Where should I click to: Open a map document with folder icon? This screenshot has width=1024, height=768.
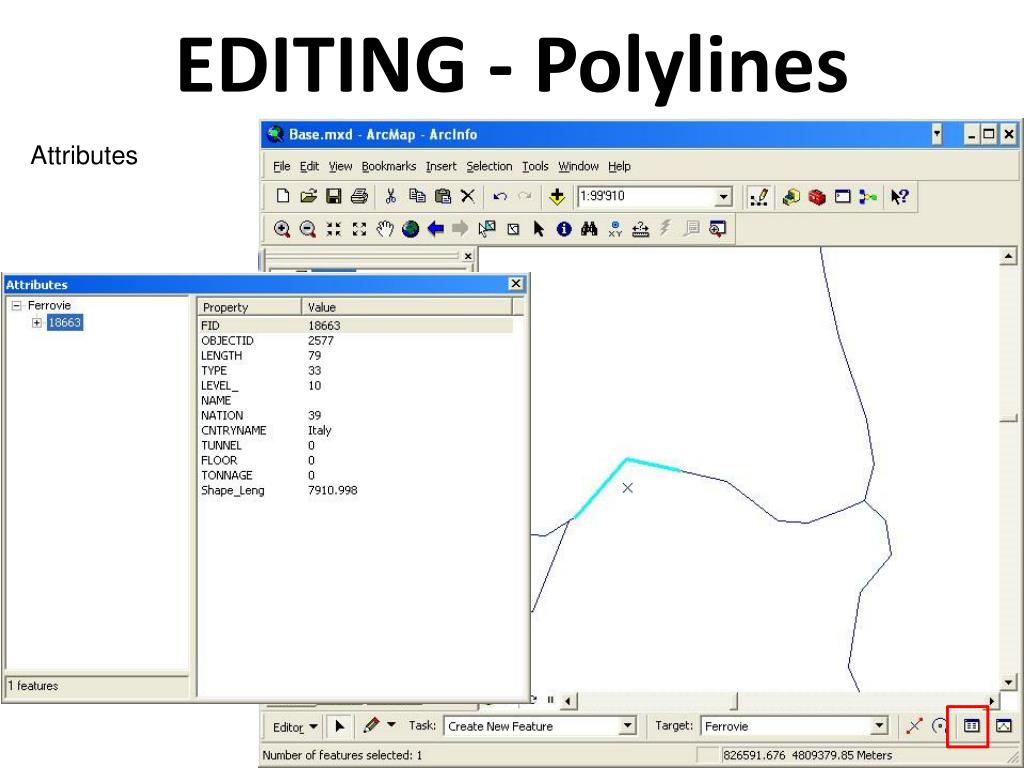pos(308,196)
